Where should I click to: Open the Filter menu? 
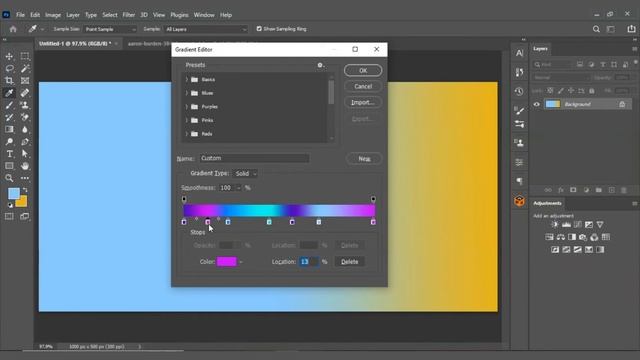pyautogui.click(x=129, y=15)
